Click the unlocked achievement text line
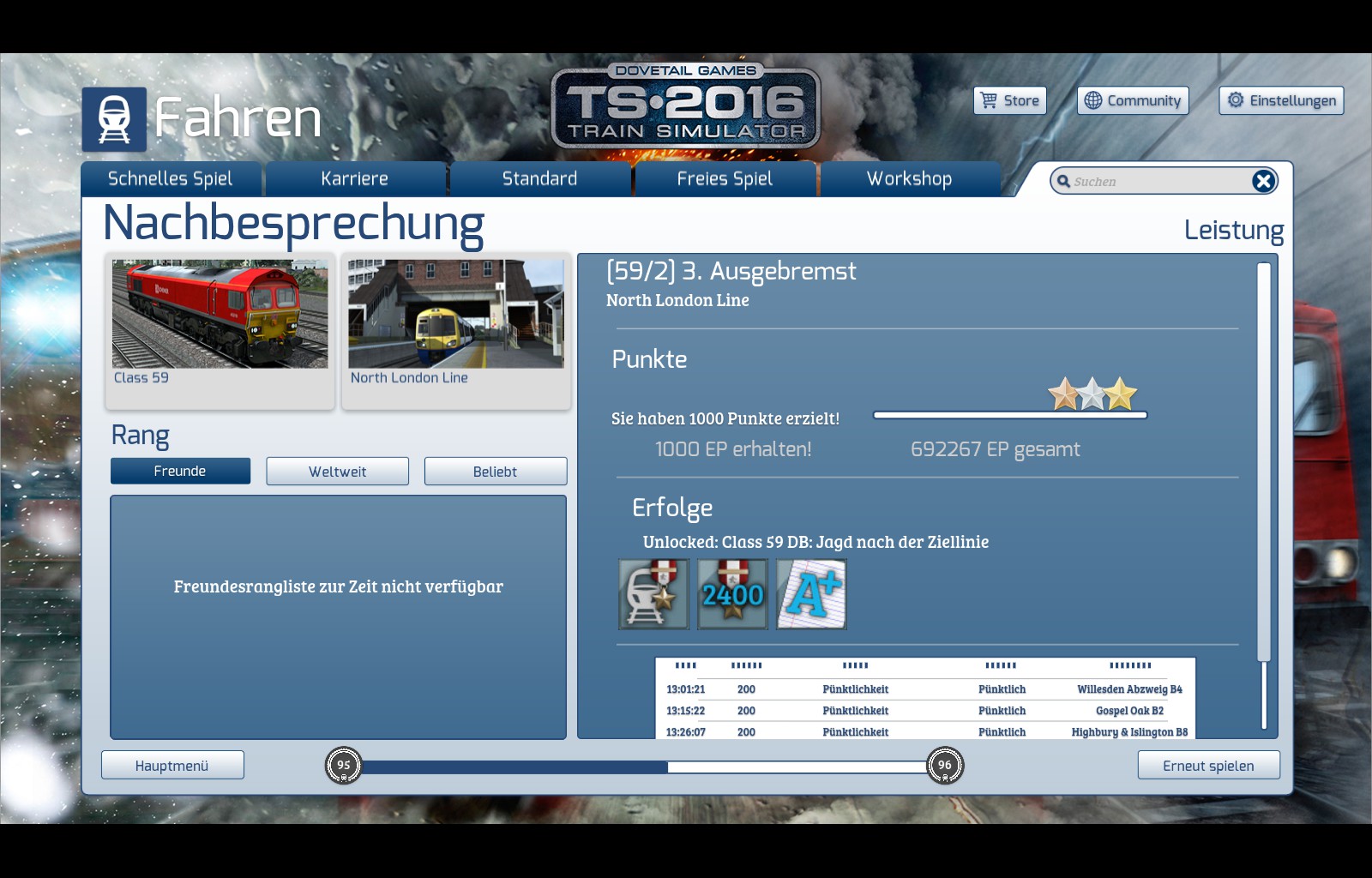Screen dimensions: 1372x878 (816, 542)
